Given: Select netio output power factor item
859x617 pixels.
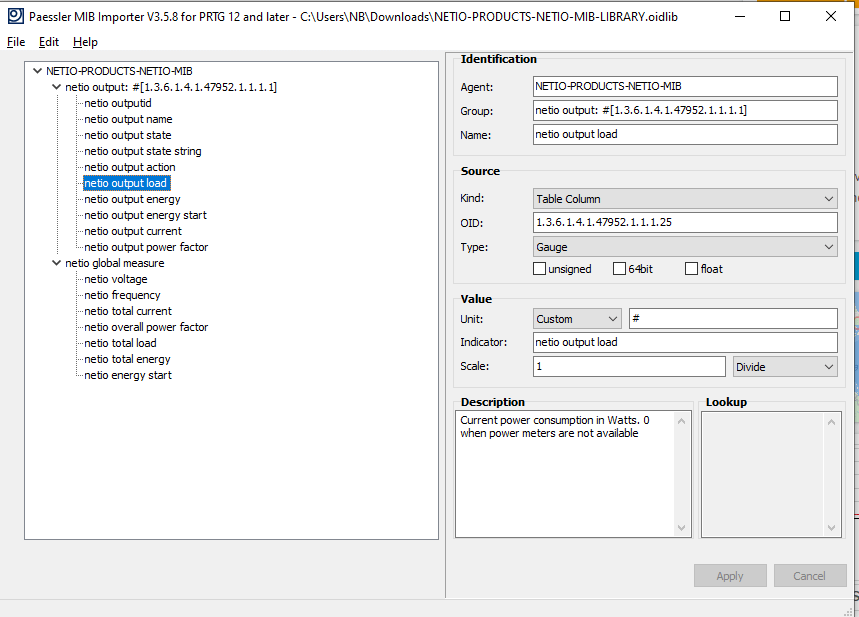Looking at the screenshot, I should click(146, 247).
